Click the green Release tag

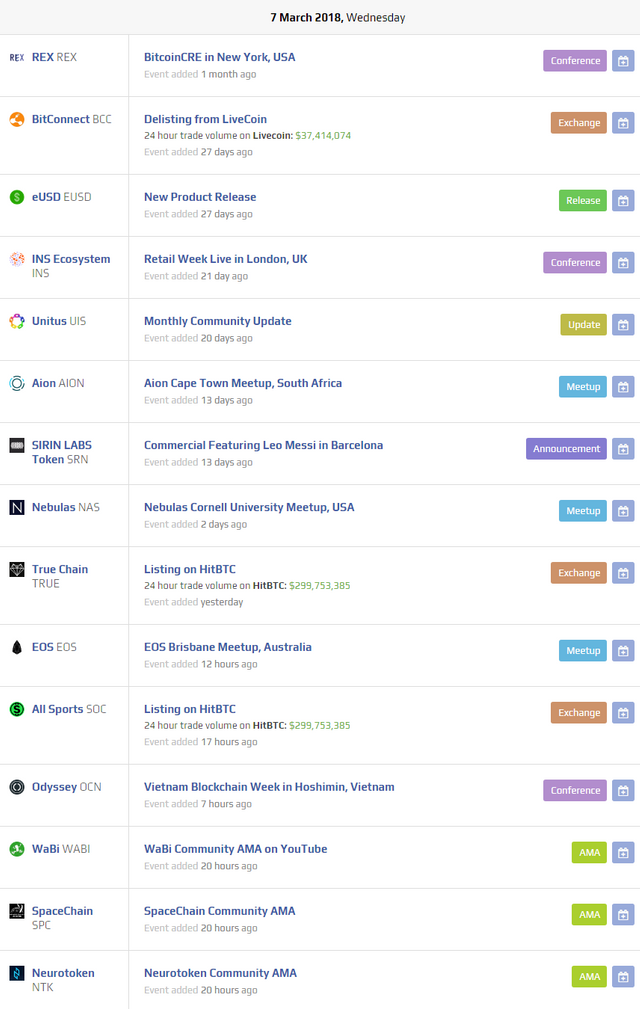point(583,201)
